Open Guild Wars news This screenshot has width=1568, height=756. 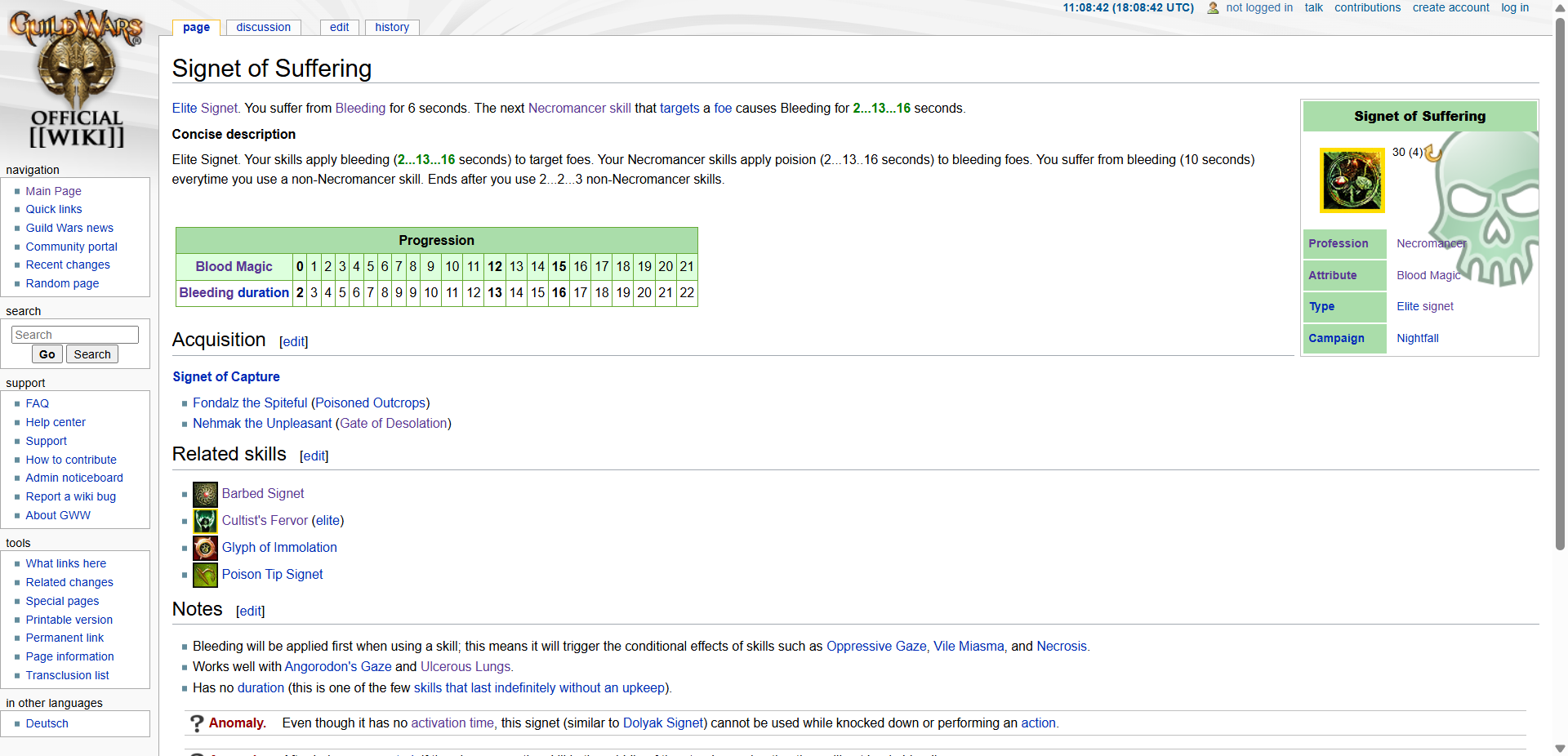(x=69, y=228)
